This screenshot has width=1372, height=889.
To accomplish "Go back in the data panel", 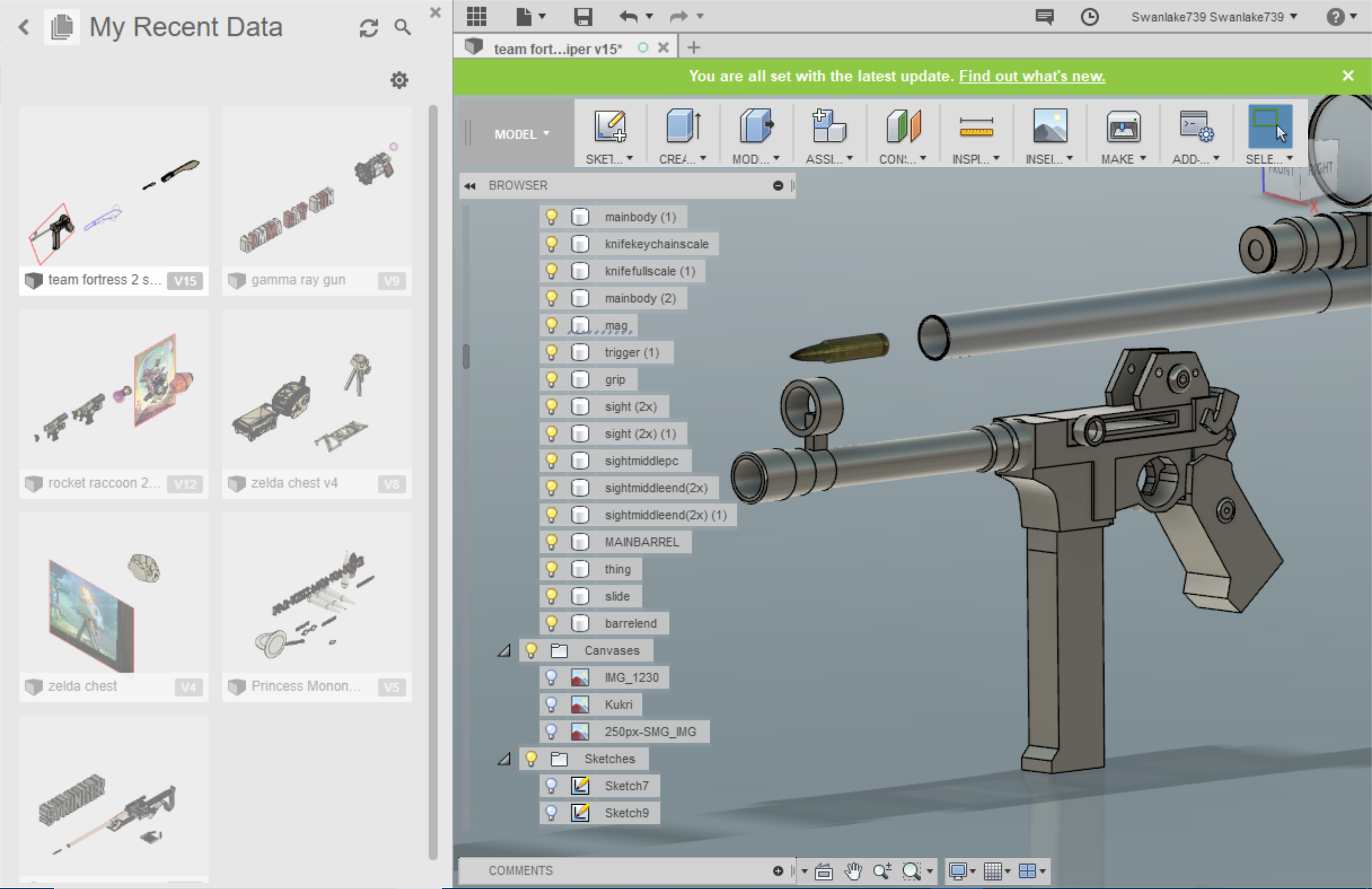I will [x=24, y=27].
